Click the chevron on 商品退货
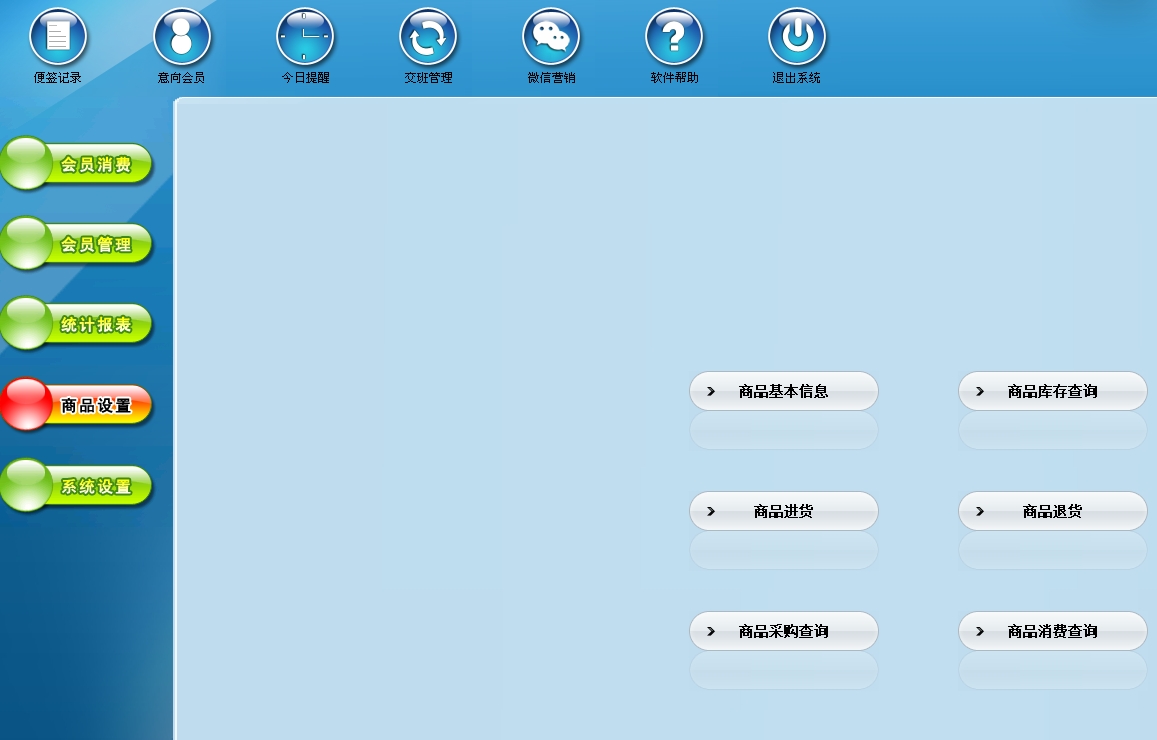Image resolution: width=1157 pixels, height=740 pixels. click(980, 511)
